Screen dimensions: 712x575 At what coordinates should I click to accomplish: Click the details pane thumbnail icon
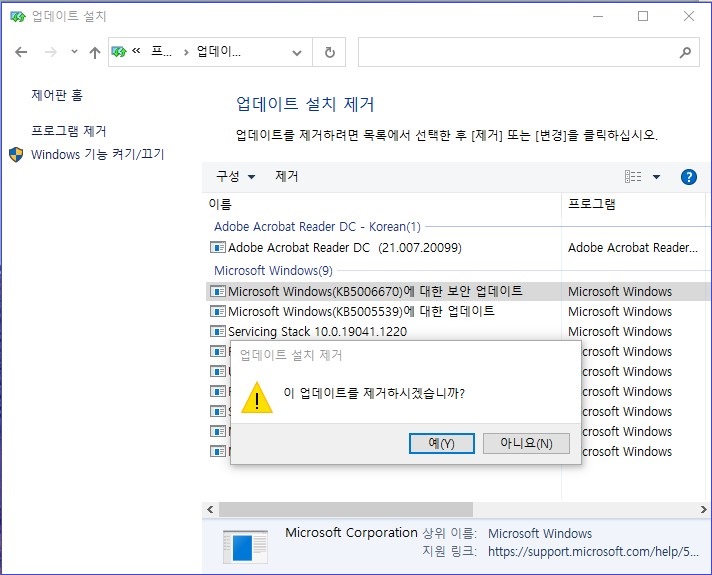[246, 547]
